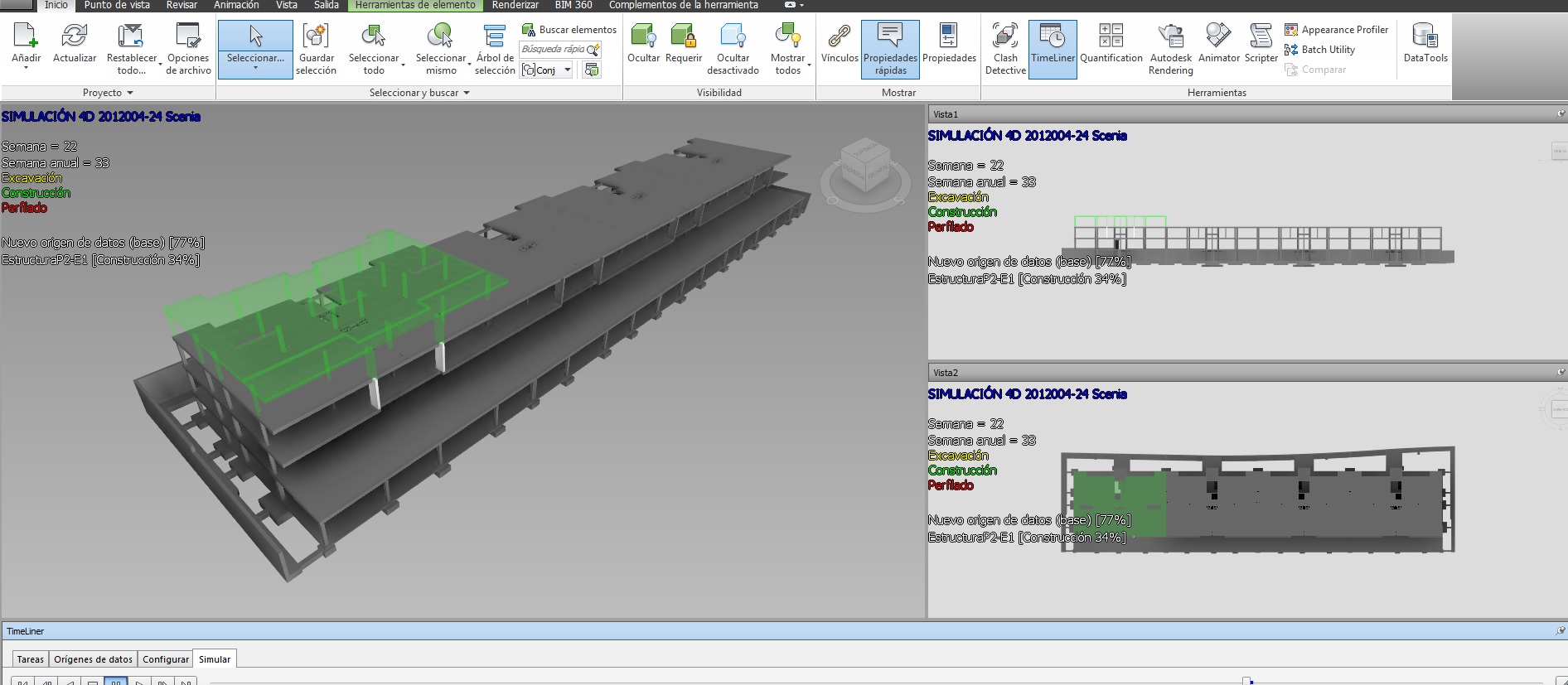This screenshot has height=685, width=1568.
Task: Click the Seleccionar mismo icon
Action: point(440,36)
